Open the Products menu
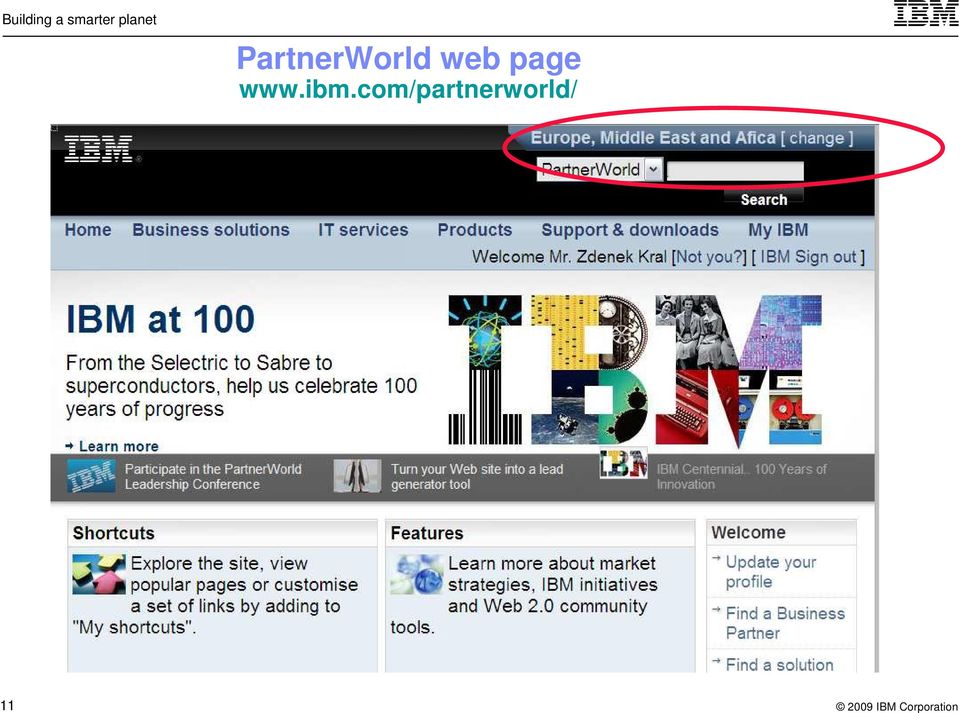Image resolution: width=960 pixels, height=713 pixels. 474,230
